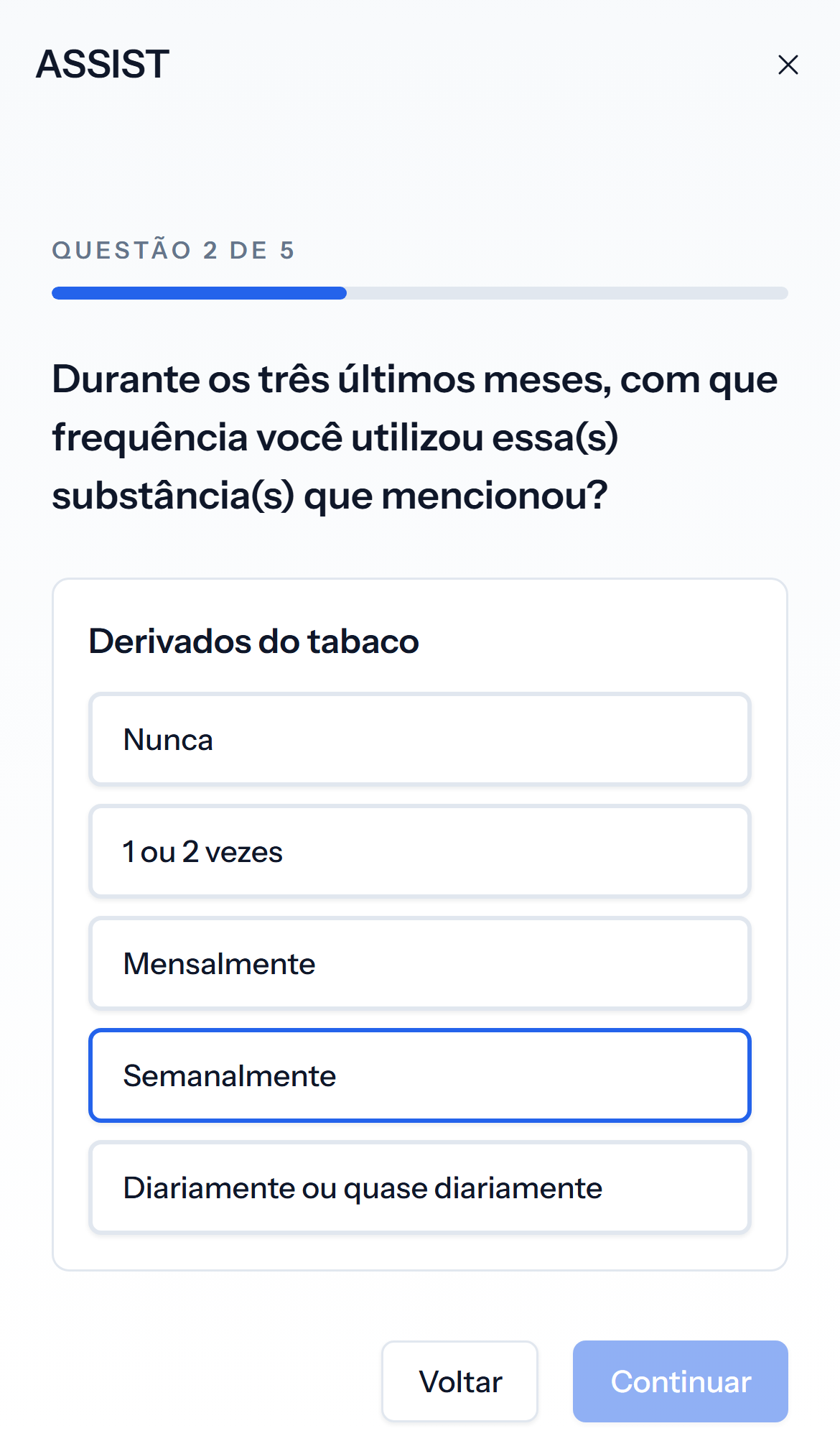Click the question line starting with Durante

tap(414, 379)
